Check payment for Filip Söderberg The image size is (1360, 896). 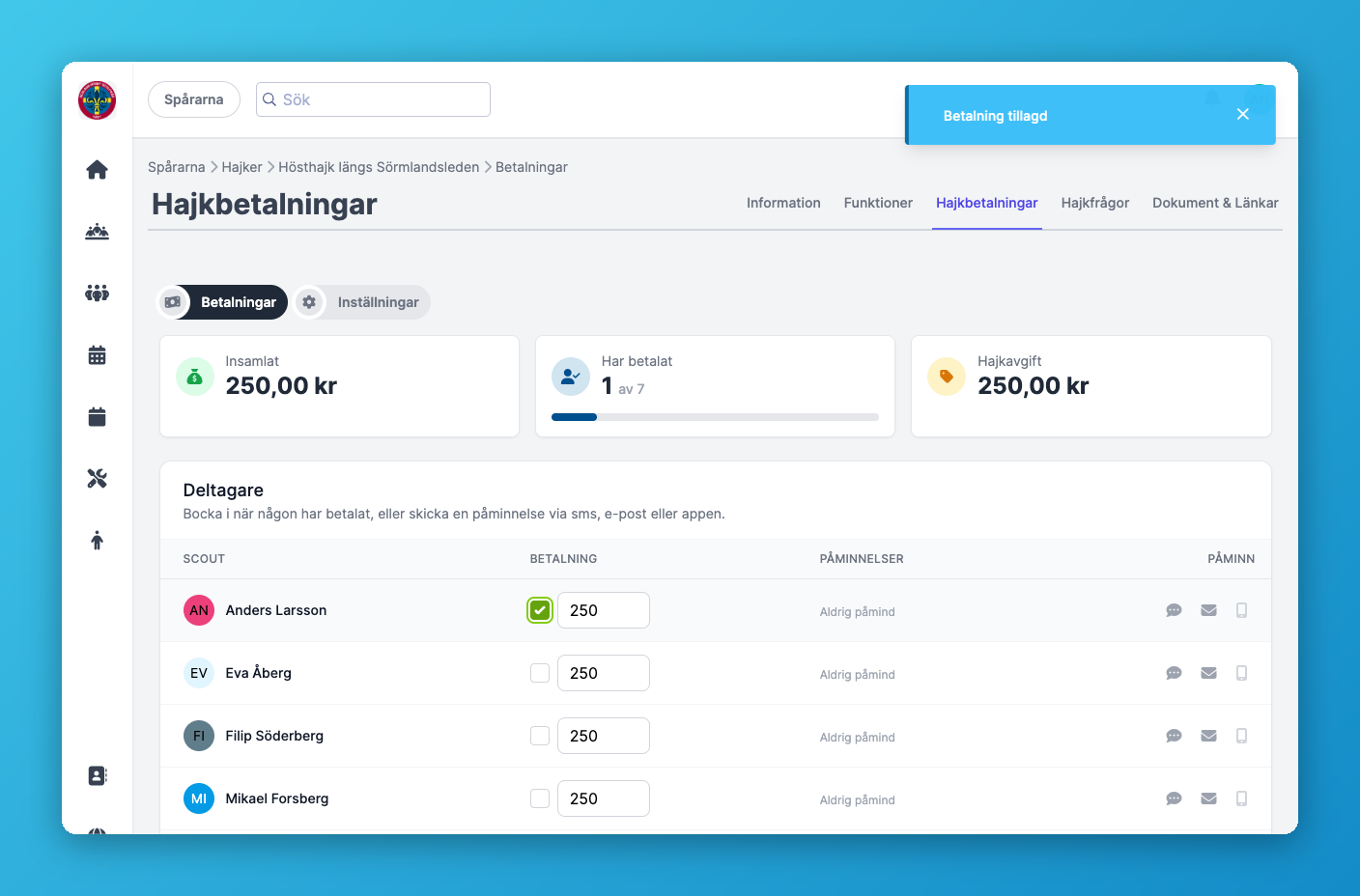point(540,736)
